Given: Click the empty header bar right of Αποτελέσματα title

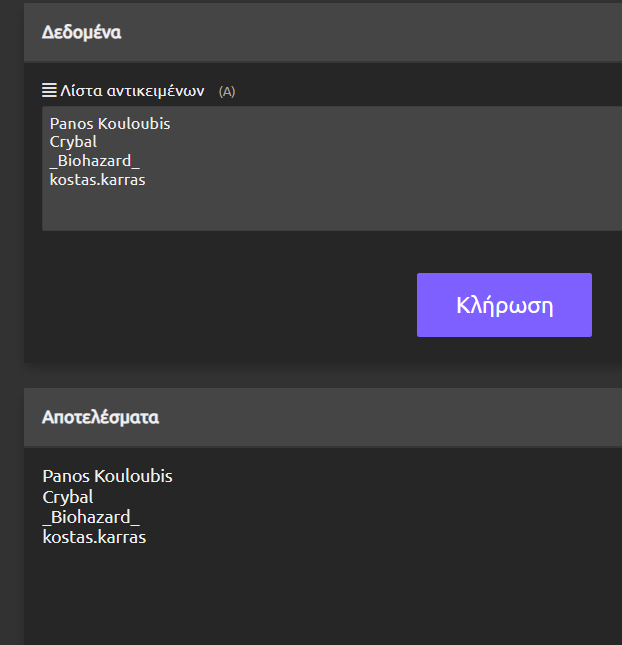Looking at the screenshot, I should tap(391, 417).
